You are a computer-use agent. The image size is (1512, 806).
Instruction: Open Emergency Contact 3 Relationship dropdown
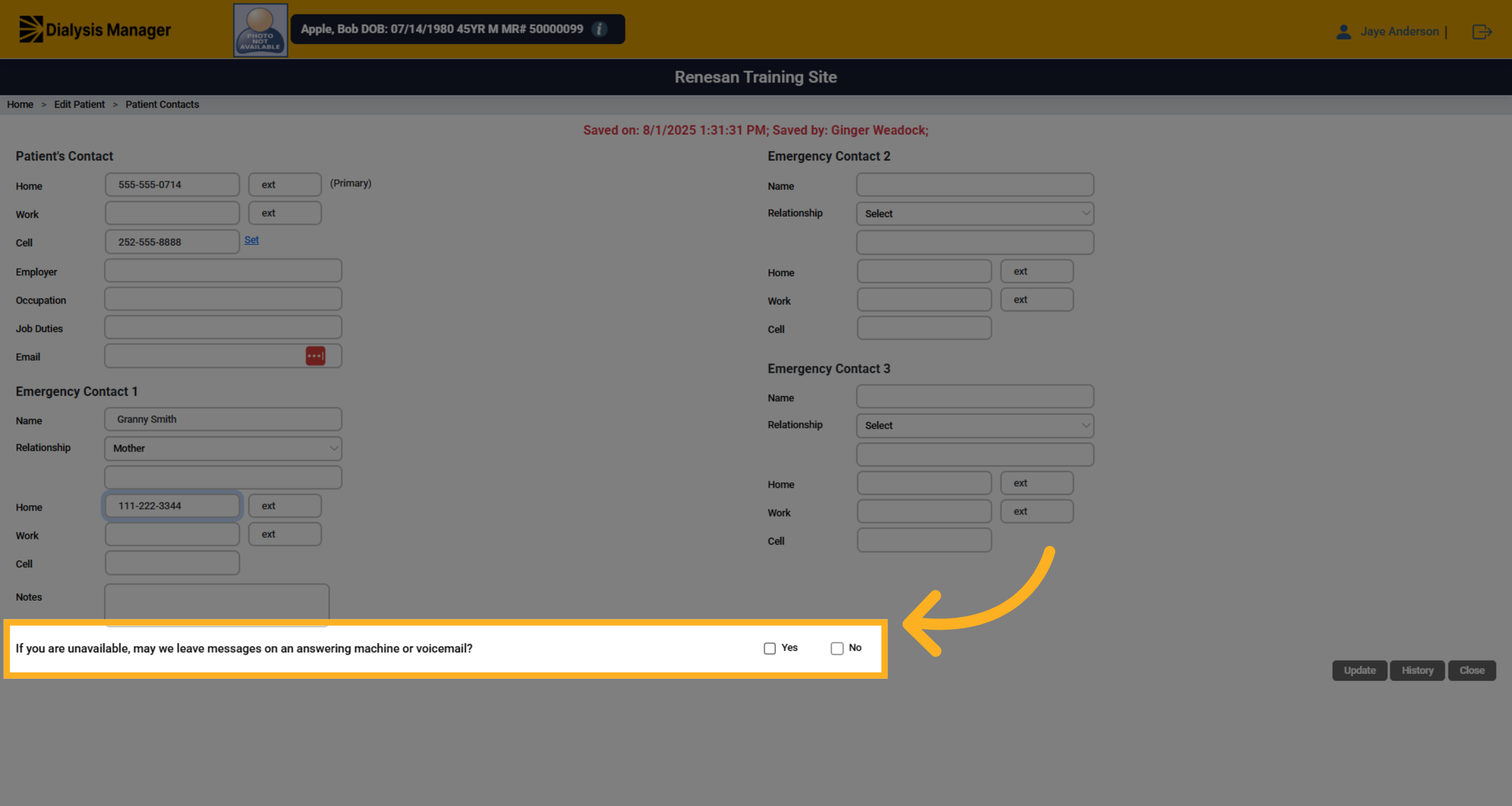975,425
